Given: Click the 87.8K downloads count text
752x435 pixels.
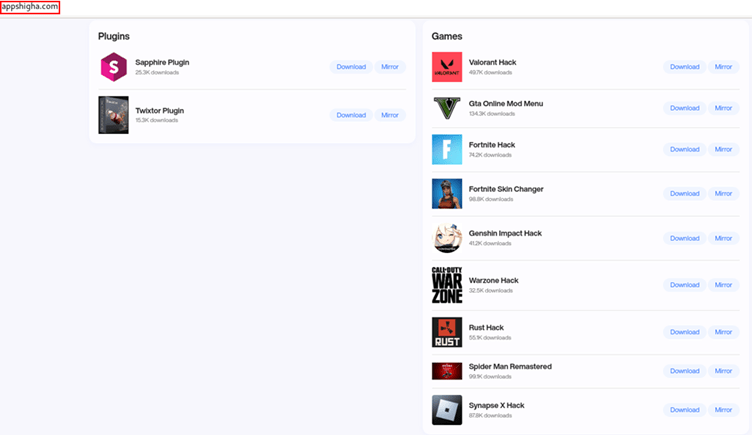Looking at the screenshot, I should pos(491,416).
